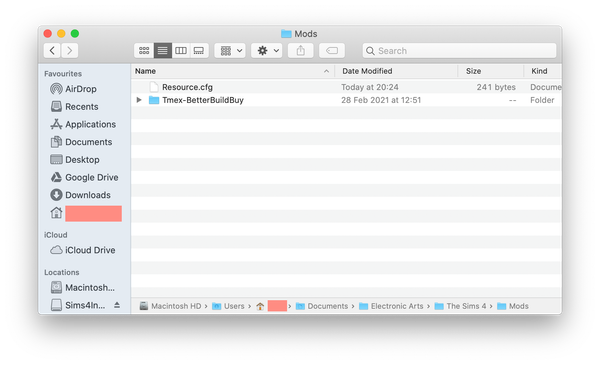
Task: Switch to gallery view
Action: coord(199,51)
